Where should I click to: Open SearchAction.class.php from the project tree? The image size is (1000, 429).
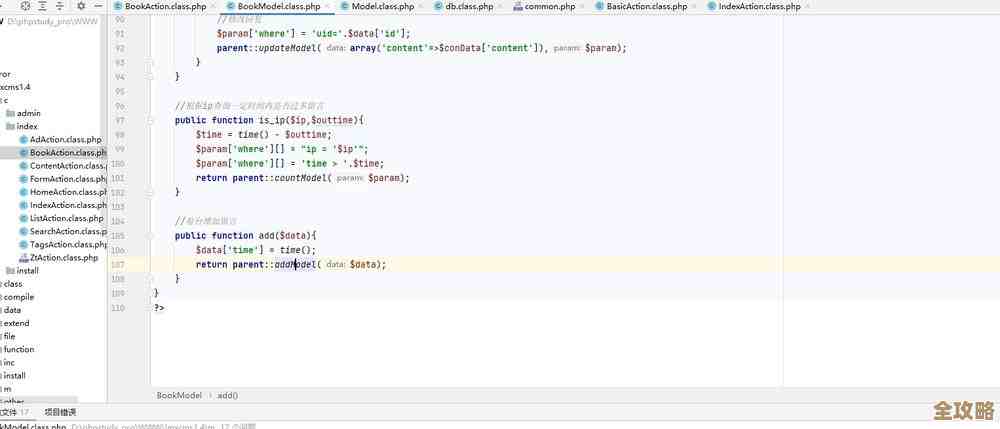[x=68, y=231]
